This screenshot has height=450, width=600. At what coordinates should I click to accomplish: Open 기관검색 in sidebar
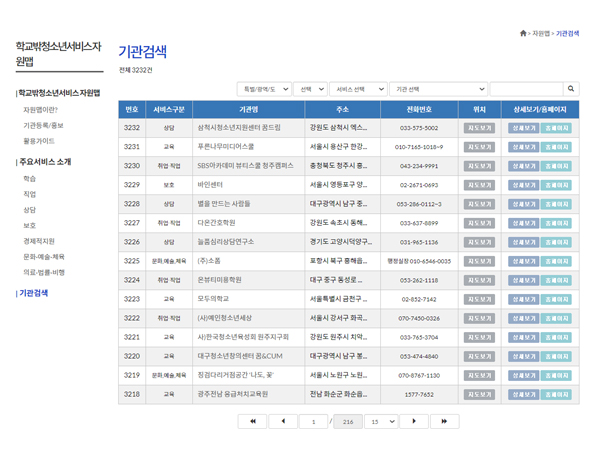click(34, 293)
